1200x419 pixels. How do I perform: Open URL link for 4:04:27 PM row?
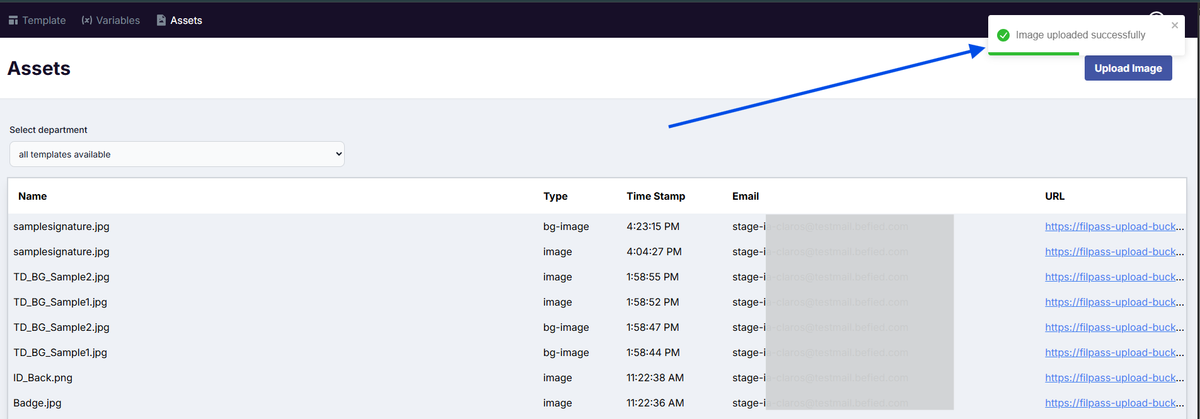click(1115, 252)
